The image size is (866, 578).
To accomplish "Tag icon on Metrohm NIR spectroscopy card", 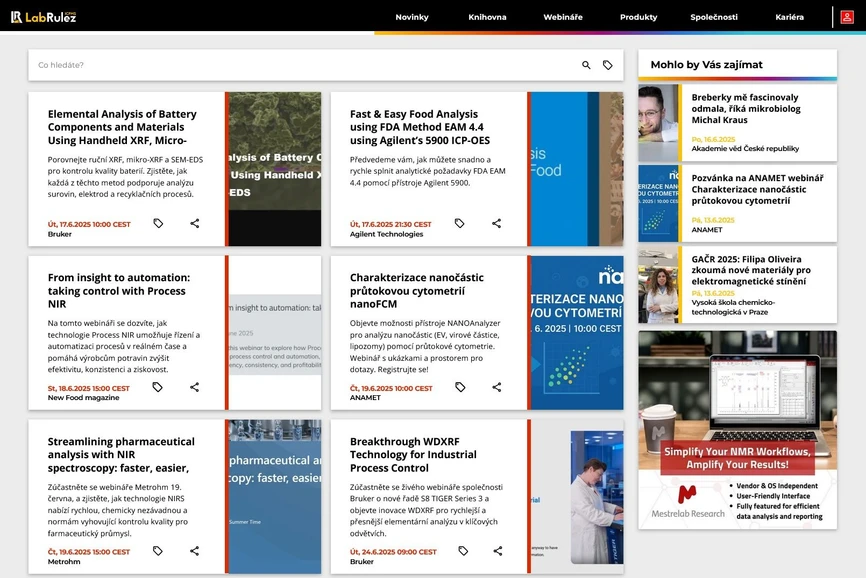I will (157, 550).
